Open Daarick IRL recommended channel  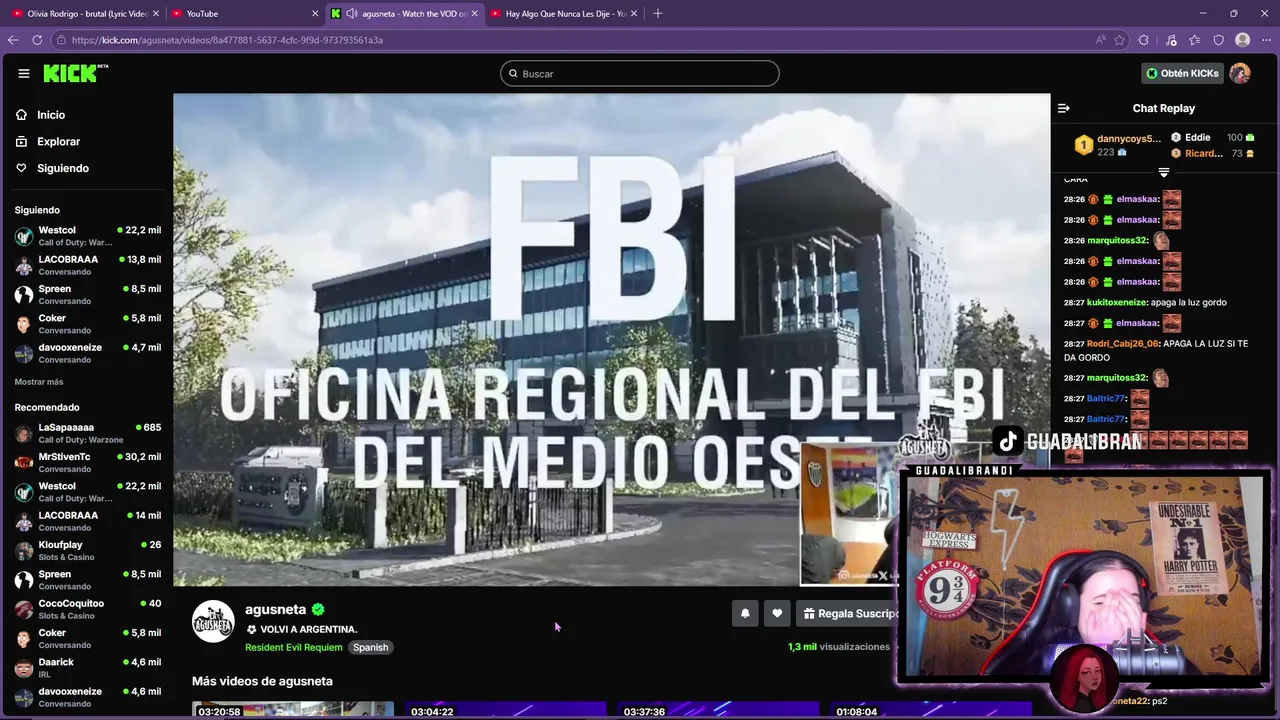(x=88, y=667)
